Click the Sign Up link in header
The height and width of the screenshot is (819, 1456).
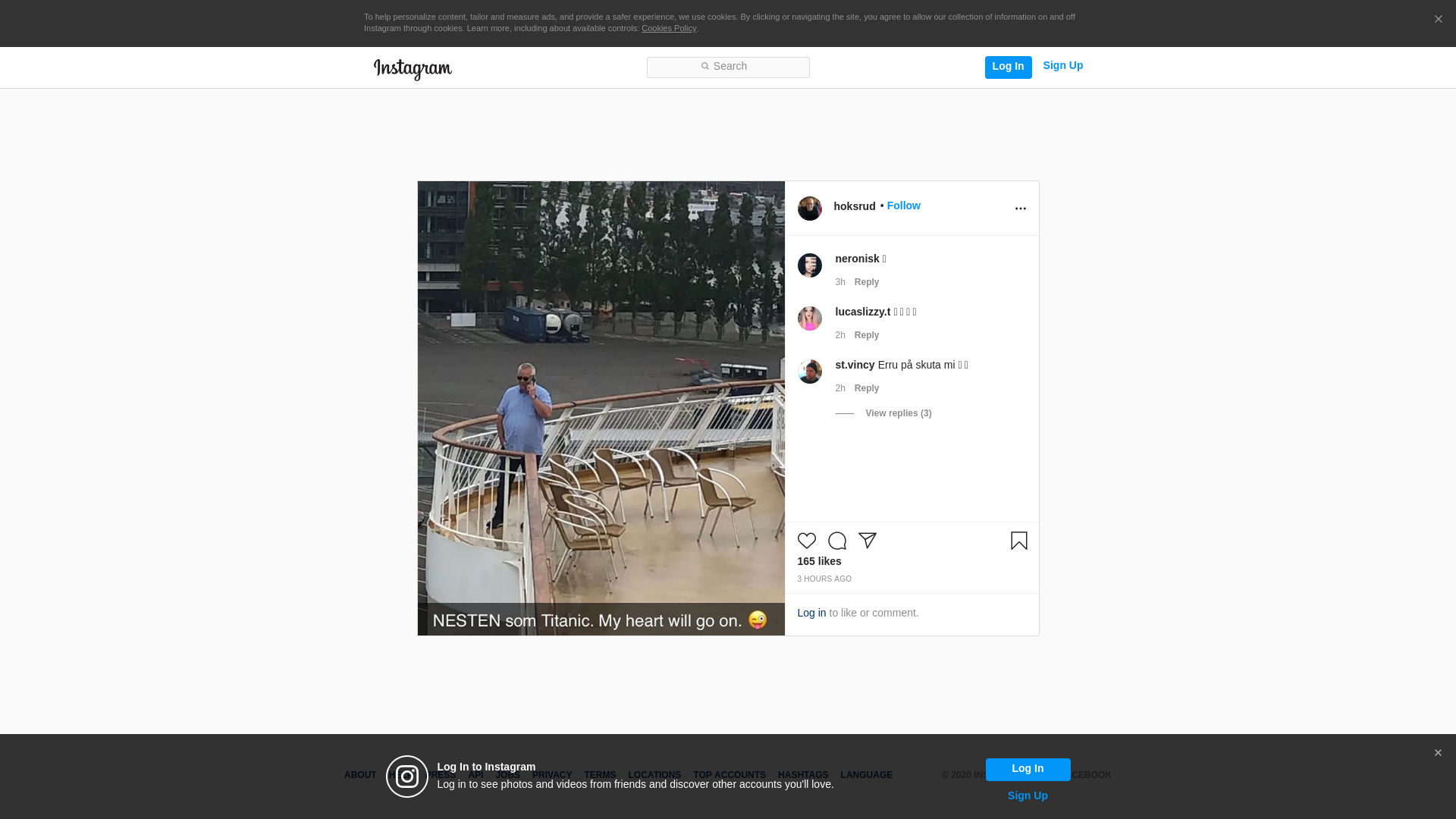coord(1062,66)
